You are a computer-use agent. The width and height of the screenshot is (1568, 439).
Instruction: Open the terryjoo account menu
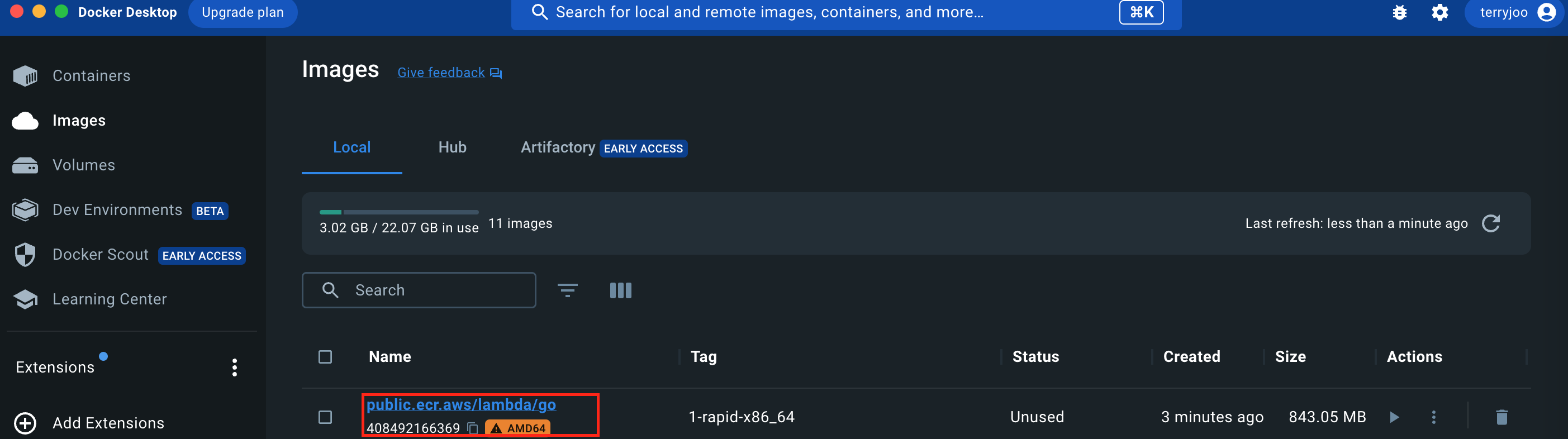(x=1514, y=13)
